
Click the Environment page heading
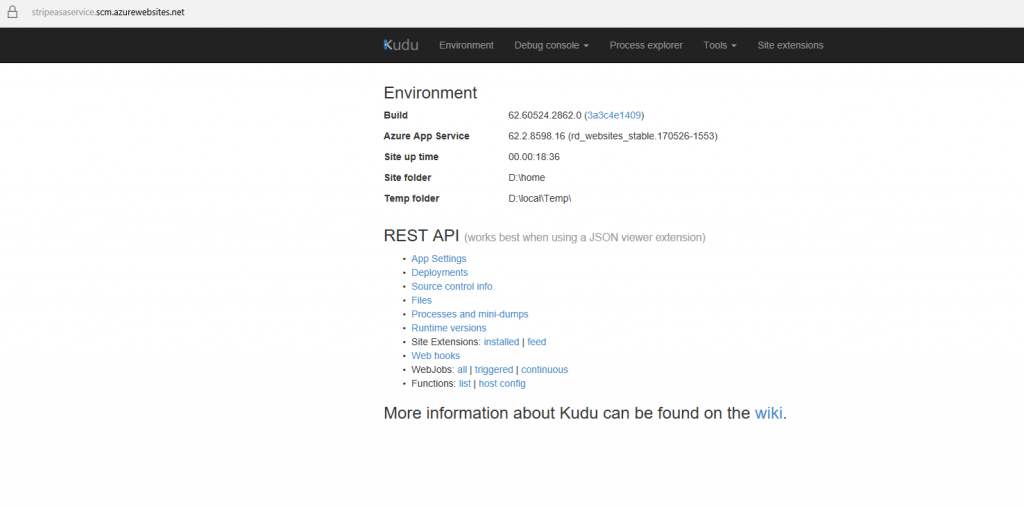[x=430, y=93]
